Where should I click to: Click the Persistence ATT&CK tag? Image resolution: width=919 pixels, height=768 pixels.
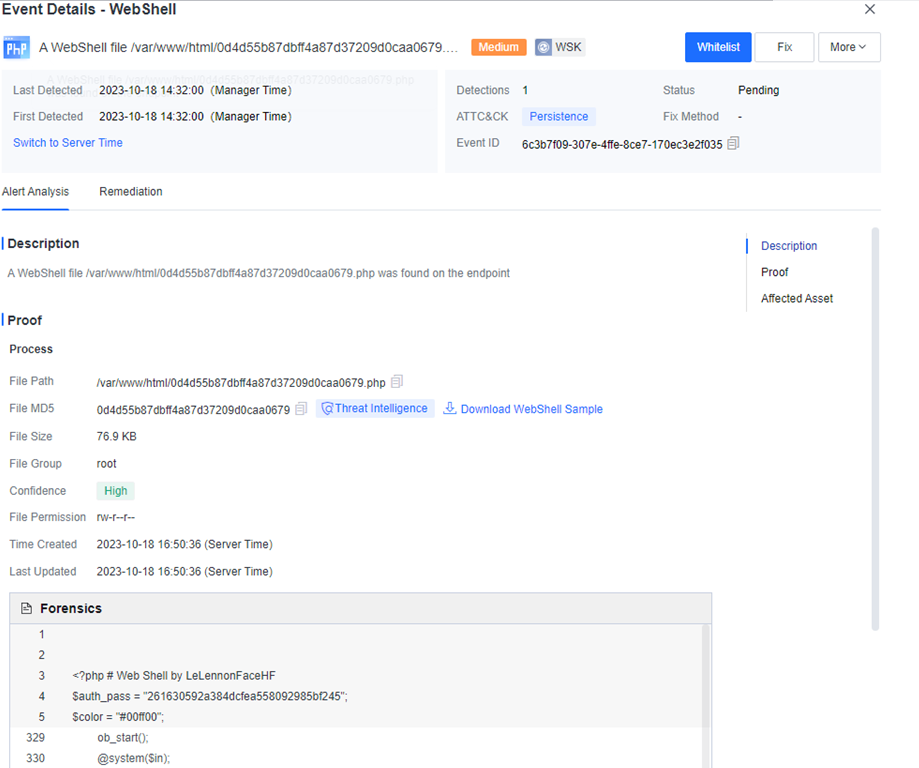pos(558,117)
